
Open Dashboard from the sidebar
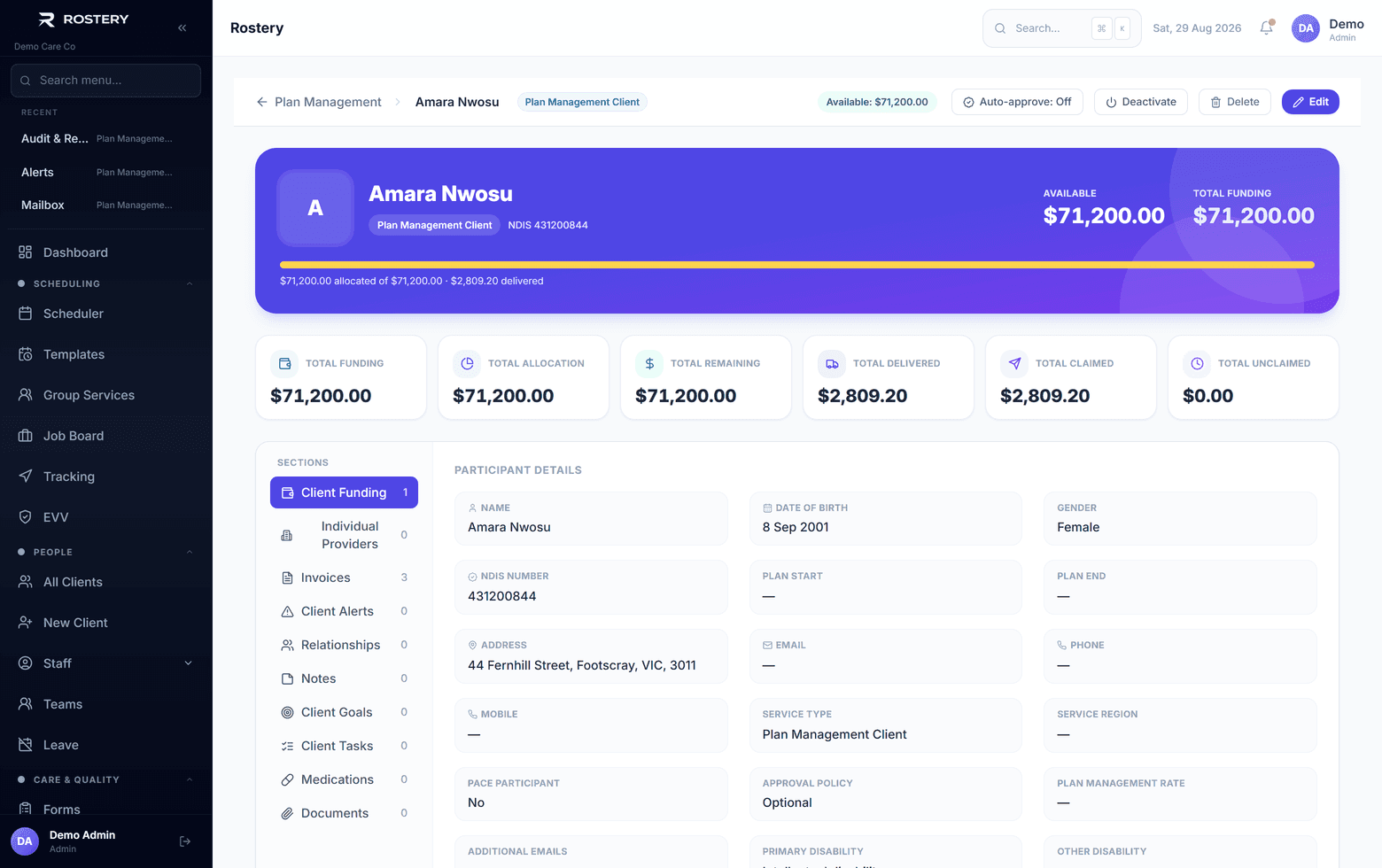106,252
